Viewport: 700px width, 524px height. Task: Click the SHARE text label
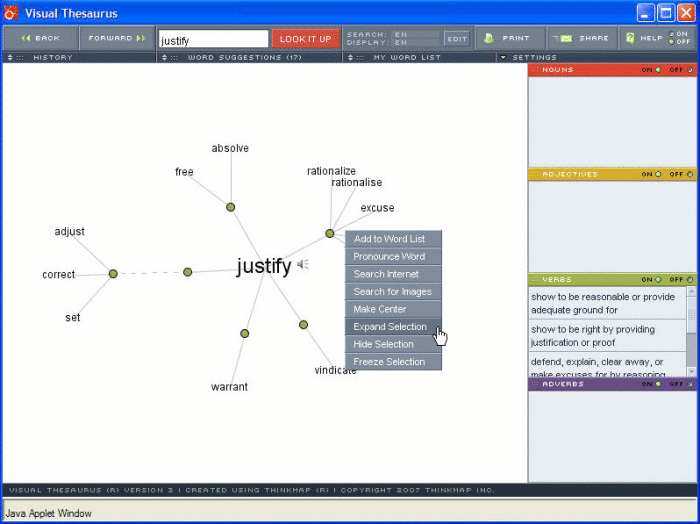point(594,38)
